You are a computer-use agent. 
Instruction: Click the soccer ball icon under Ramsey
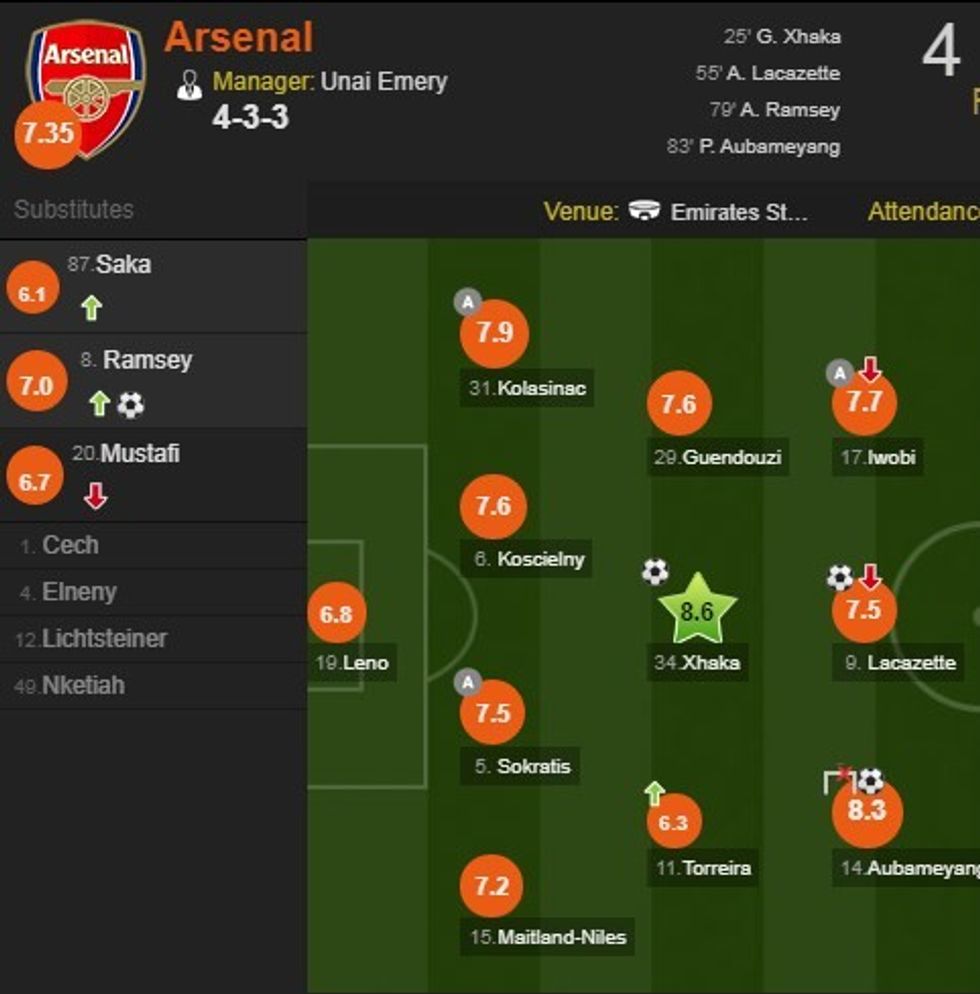[x=131, y=404]
